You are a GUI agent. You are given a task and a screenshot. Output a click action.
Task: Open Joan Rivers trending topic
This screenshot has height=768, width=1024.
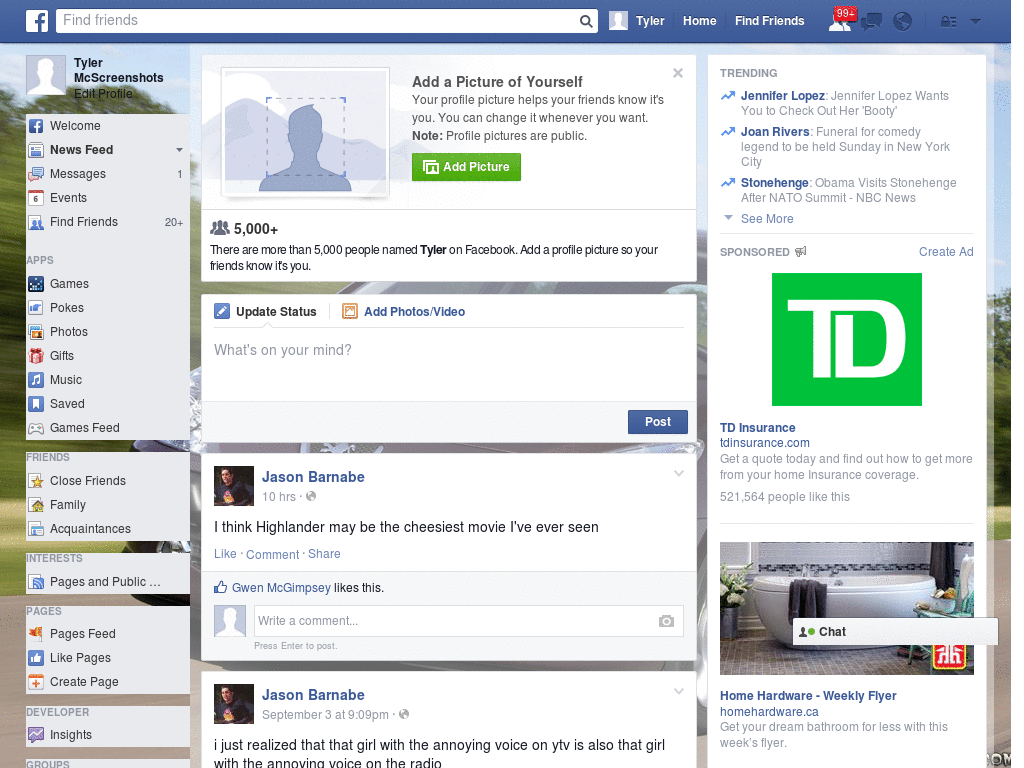click(775, 132)
